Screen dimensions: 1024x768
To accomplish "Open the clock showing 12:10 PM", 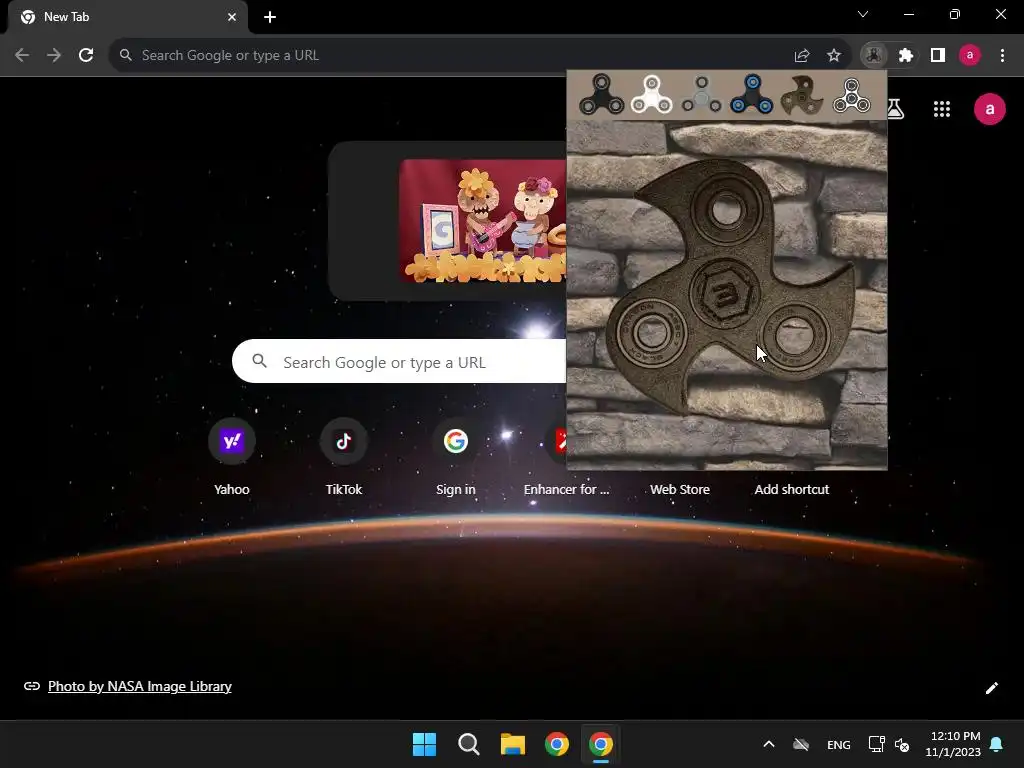I will [x=954, y=744].
